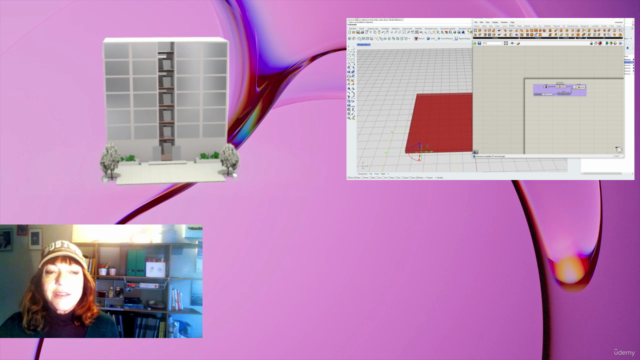Click the red Sketch pencil icon in Grasshopper
The width and height of the screenshot is (640, 360).
point(518,43)
